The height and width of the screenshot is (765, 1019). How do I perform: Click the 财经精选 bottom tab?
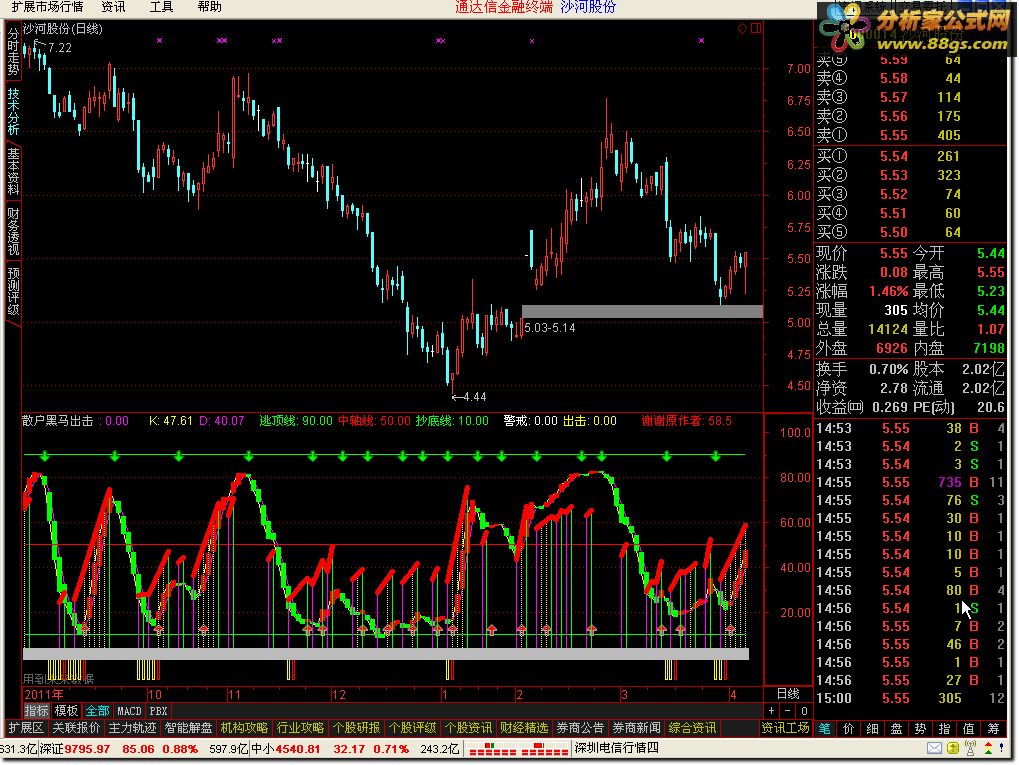(524, 728)
